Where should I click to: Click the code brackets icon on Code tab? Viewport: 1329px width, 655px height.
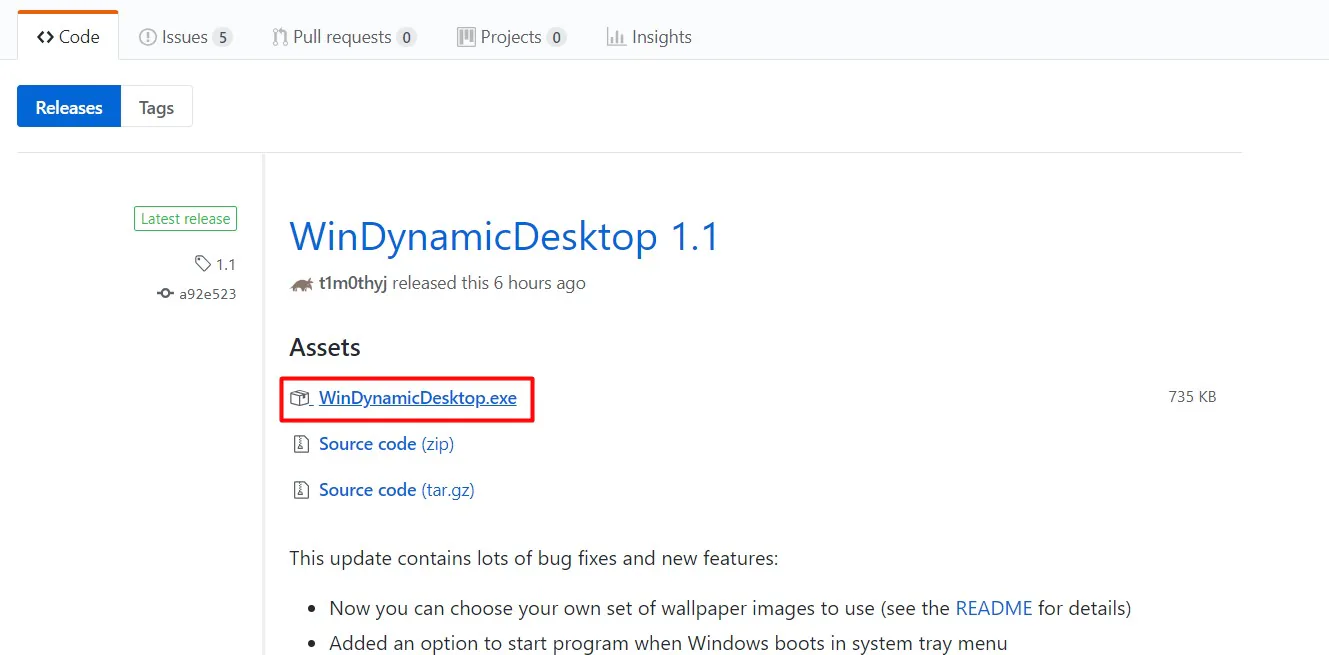(45, 37)
